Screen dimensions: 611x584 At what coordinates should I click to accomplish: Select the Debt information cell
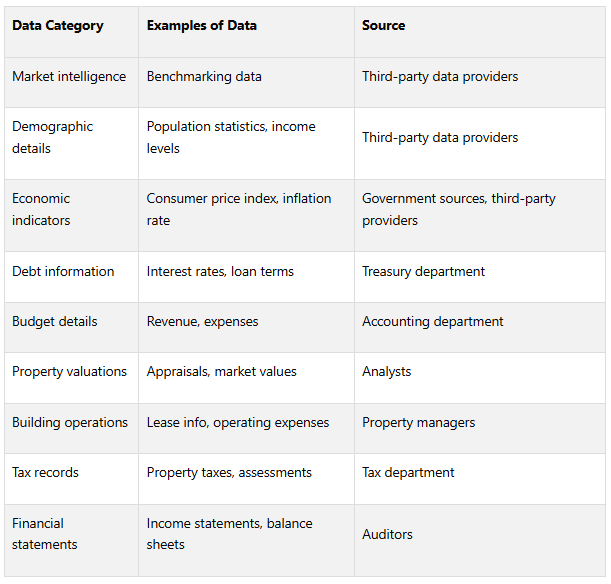point(63,271)
